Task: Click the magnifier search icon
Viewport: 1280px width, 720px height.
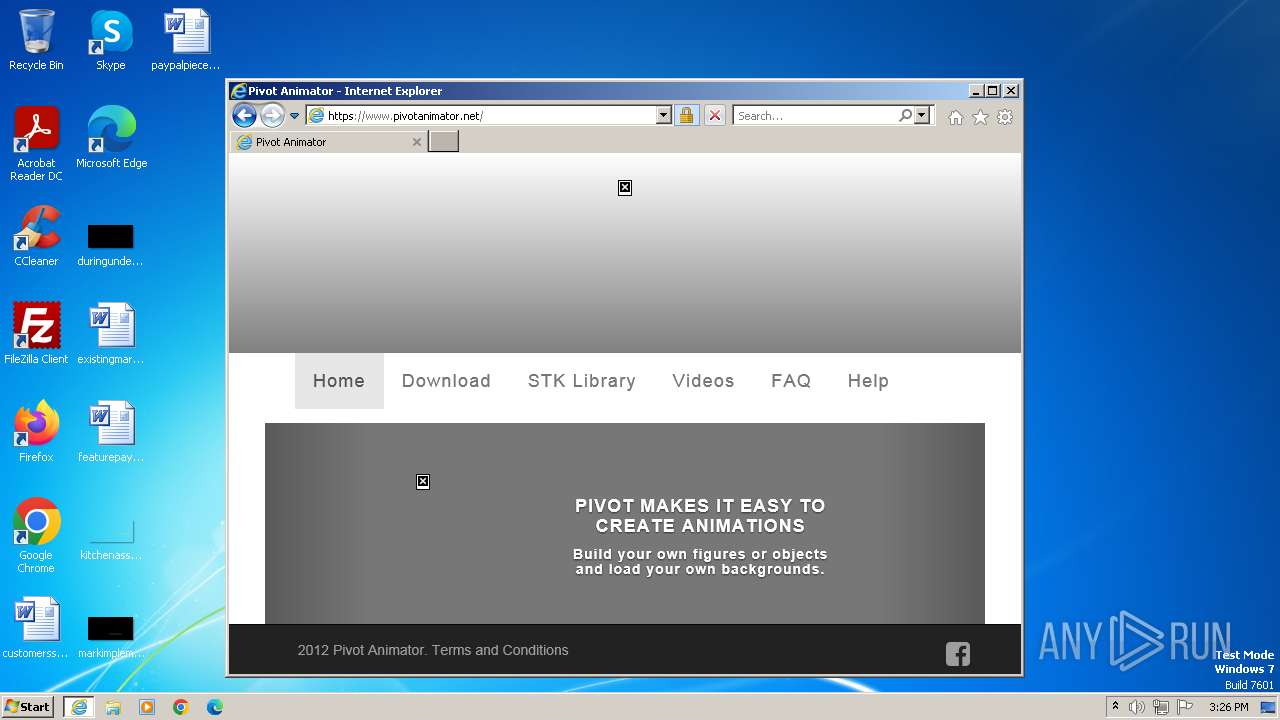Action: point(905,116)
